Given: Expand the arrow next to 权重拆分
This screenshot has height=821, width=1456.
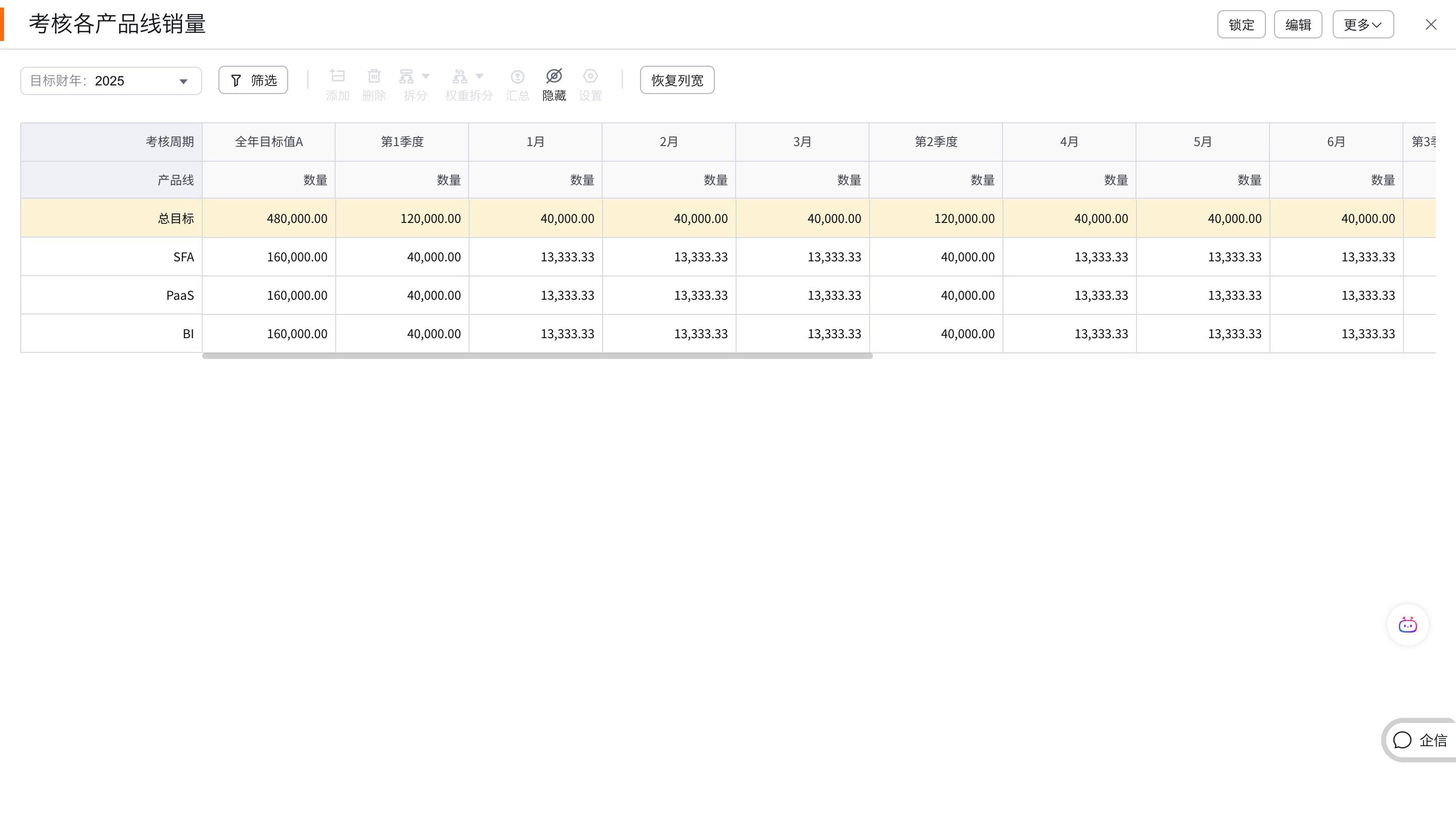Looking at the screenshot, I should click(x=479, y=76).
